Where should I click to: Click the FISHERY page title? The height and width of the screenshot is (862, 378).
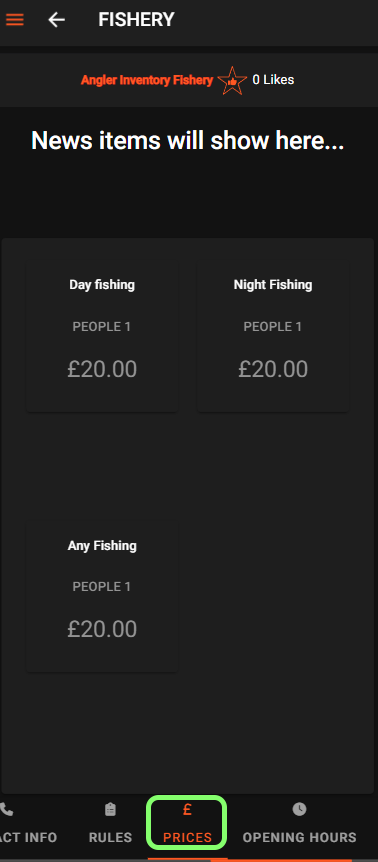136,20
